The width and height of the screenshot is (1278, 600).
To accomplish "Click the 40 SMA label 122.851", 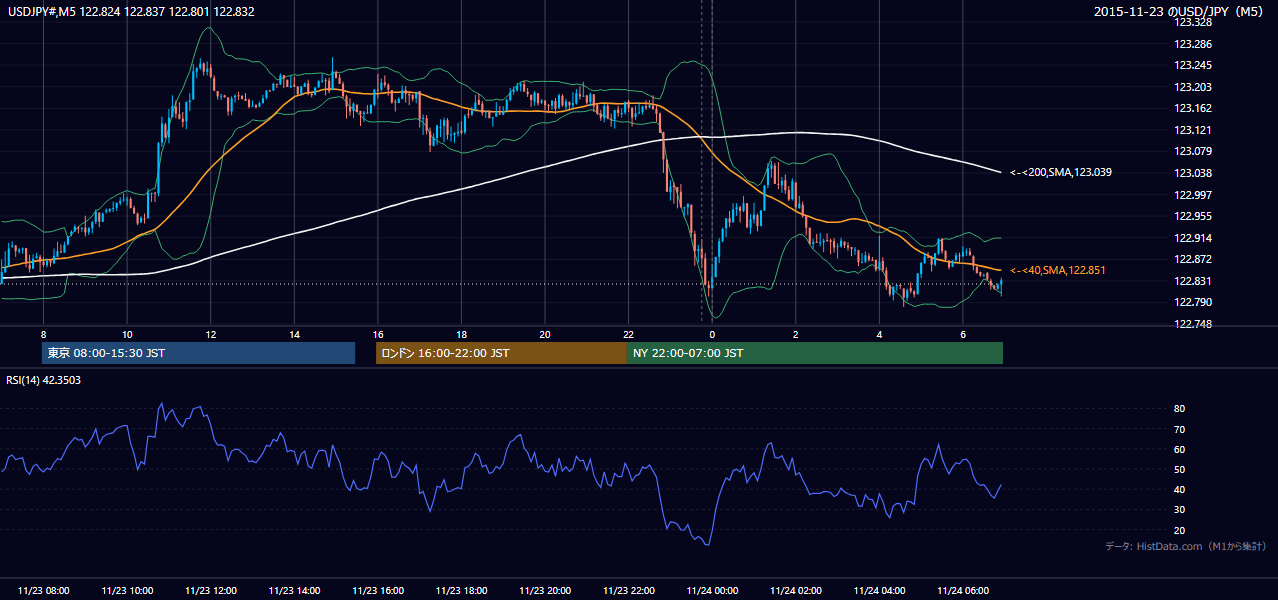I will [1057, 270].
